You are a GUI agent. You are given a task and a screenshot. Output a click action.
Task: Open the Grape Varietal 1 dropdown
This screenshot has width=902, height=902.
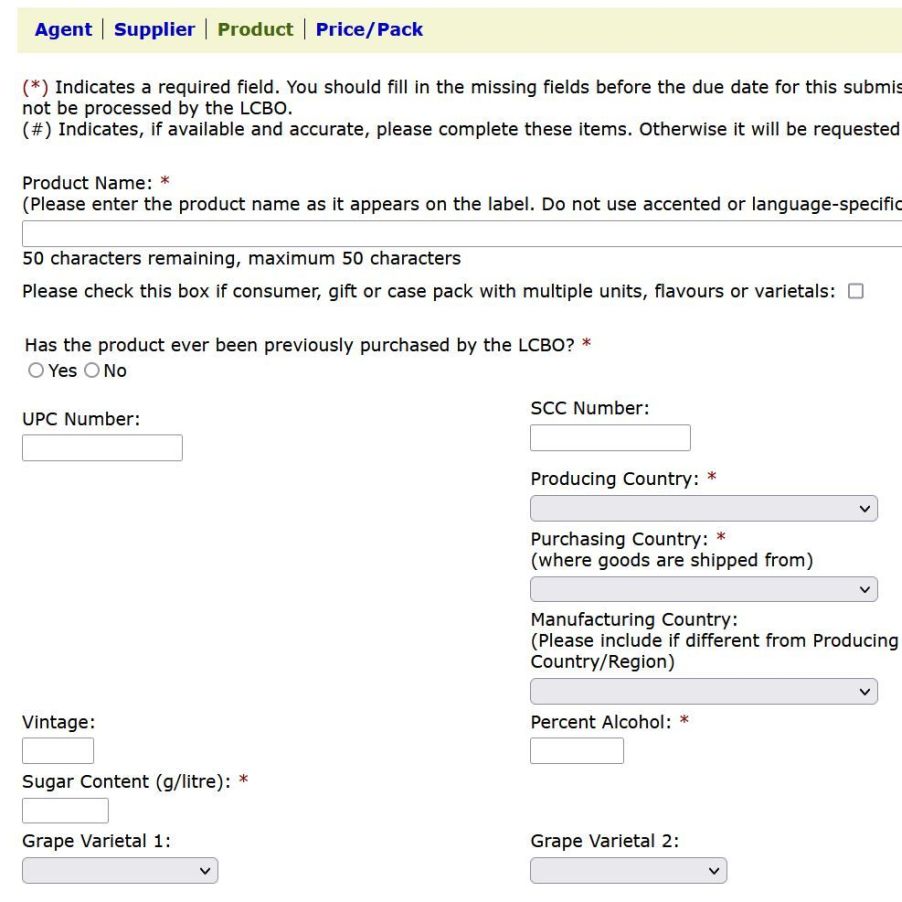[120, 871]
